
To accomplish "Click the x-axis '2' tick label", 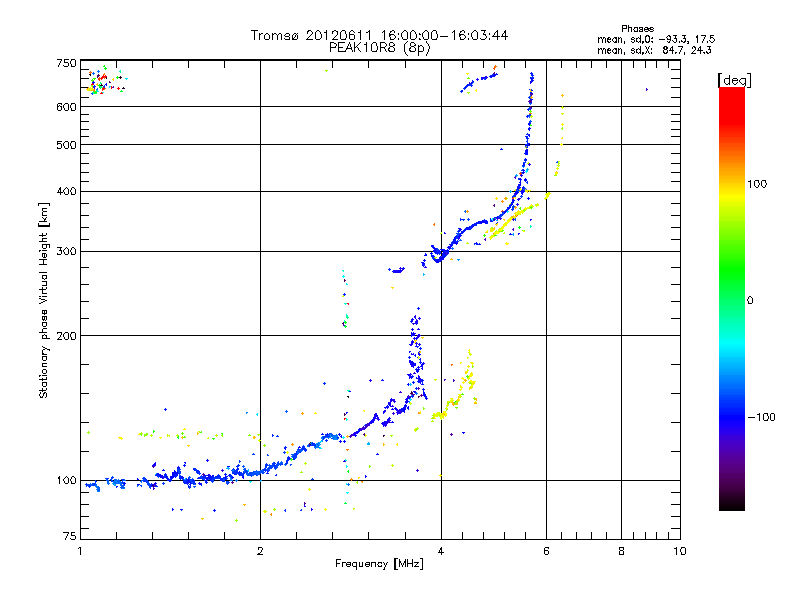I will [x=260, y=551].
